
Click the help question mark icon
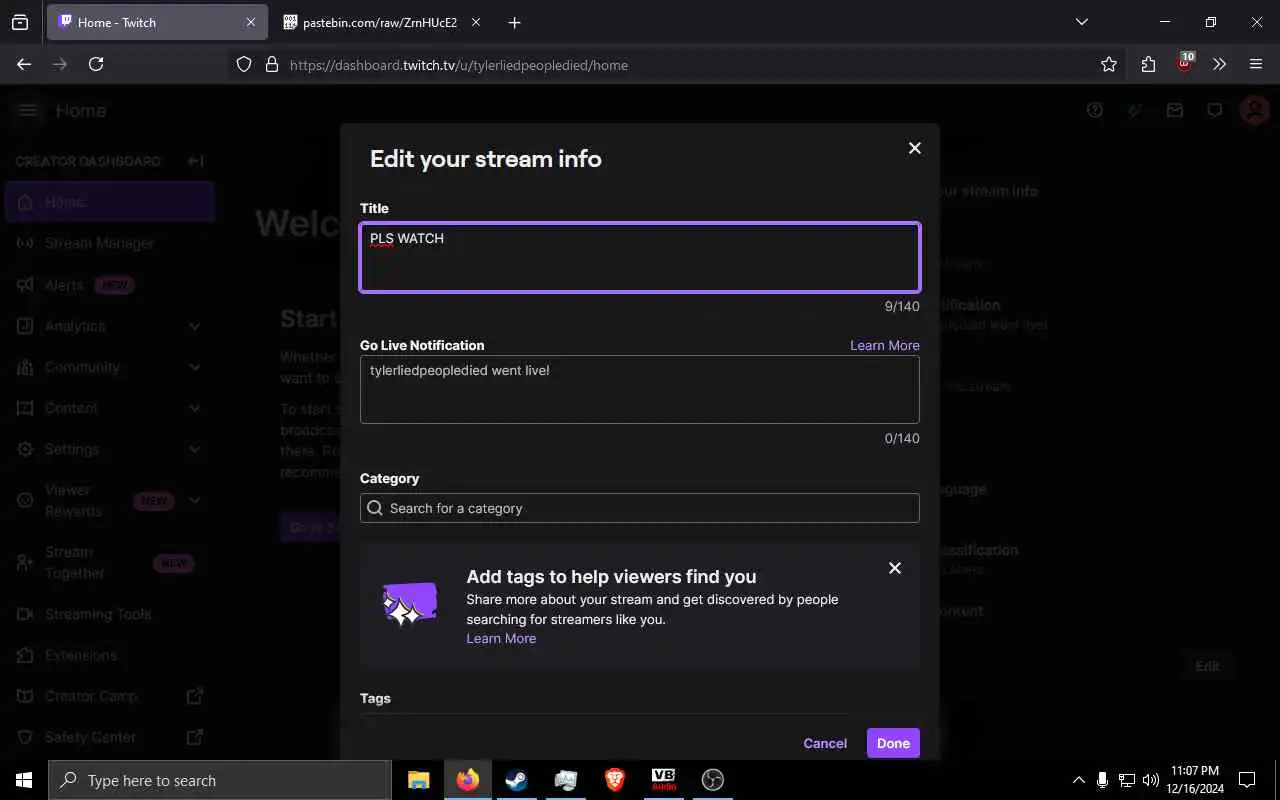pos(1095,110)
